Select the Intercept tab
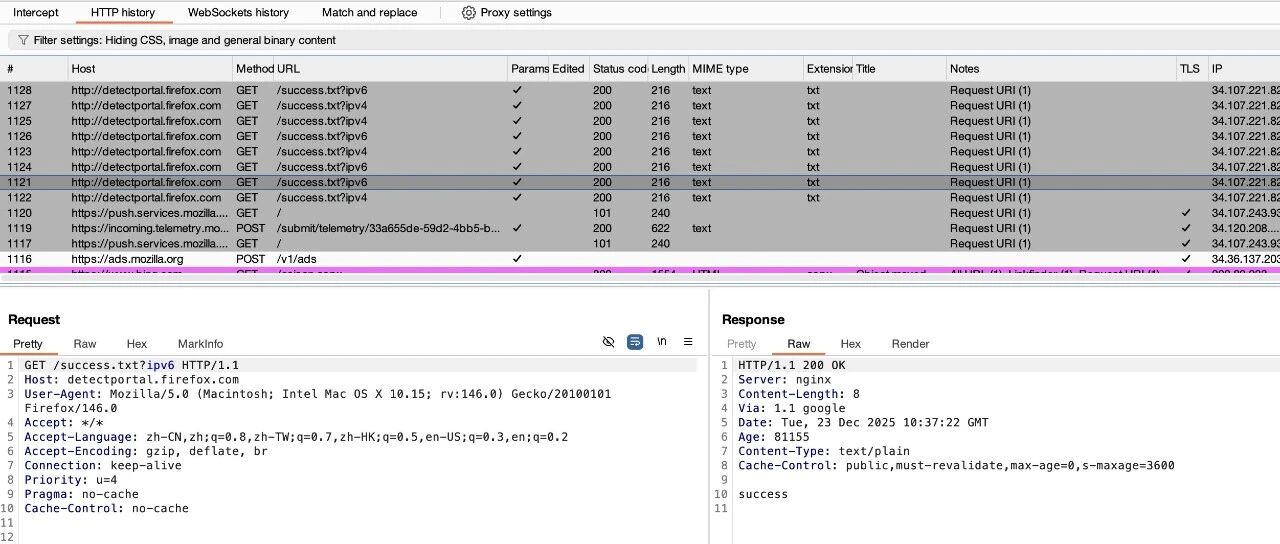1280x544 pixels. click(36, 13)
